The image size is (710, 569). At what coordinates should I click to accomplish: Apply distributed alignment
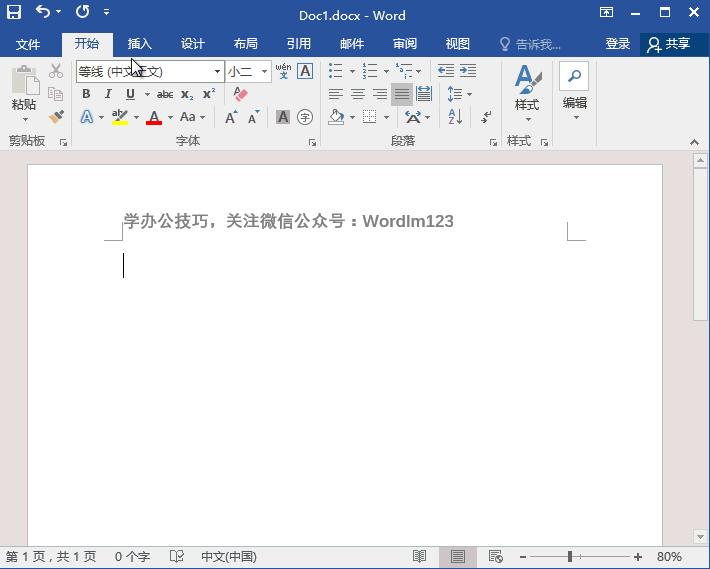click(424, 94)
